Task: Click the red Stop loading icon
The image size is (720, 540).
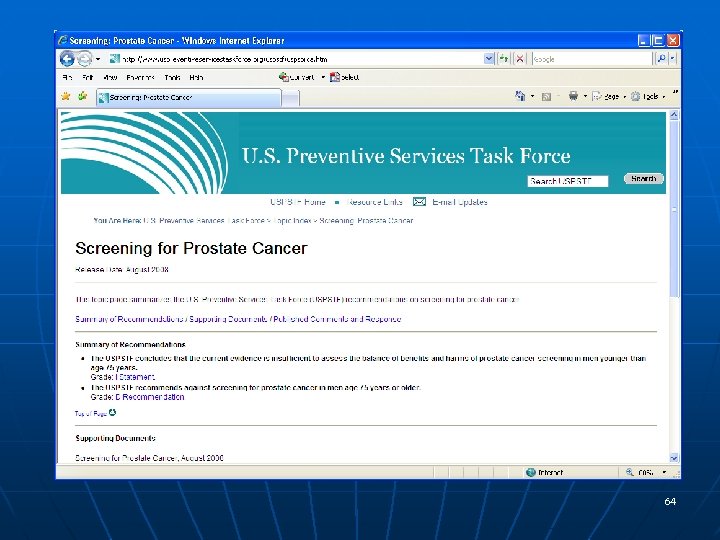Action: click(519, 59)
